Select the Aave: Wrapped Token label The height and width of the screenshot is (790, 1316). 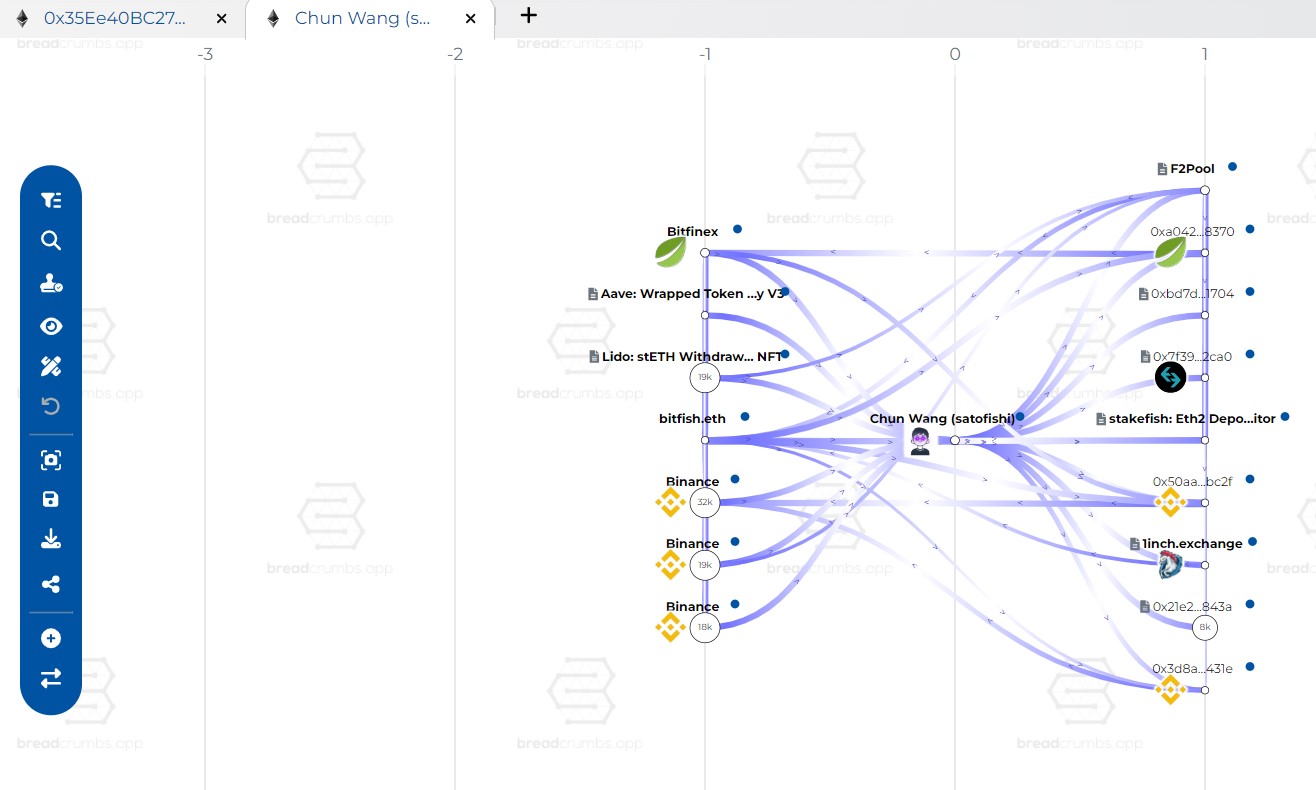pyautogui.click(x=693, y=294)
